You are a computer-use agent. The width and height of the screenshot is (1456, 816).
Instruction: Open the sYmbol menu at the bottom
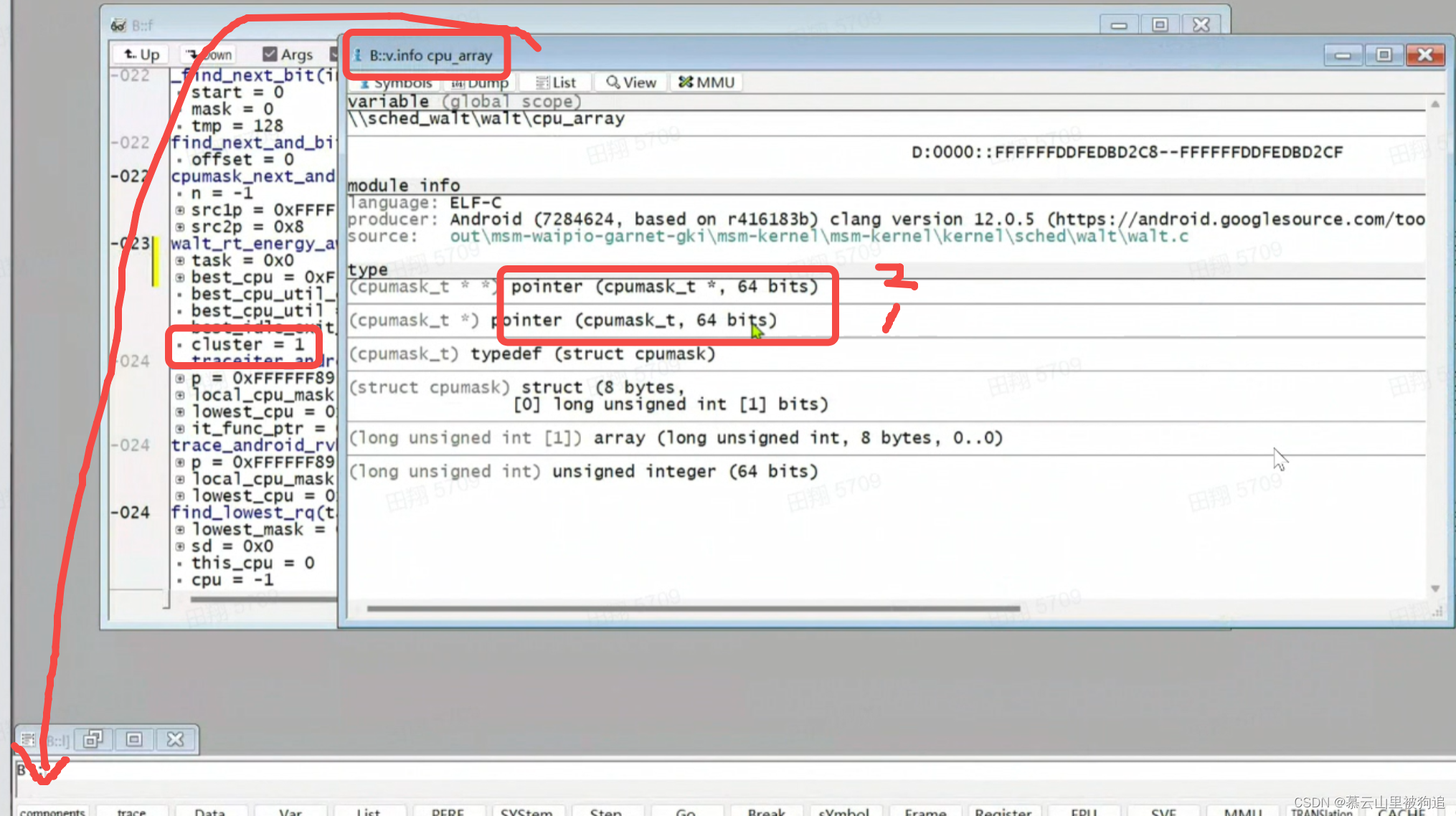tap(845, 811)
